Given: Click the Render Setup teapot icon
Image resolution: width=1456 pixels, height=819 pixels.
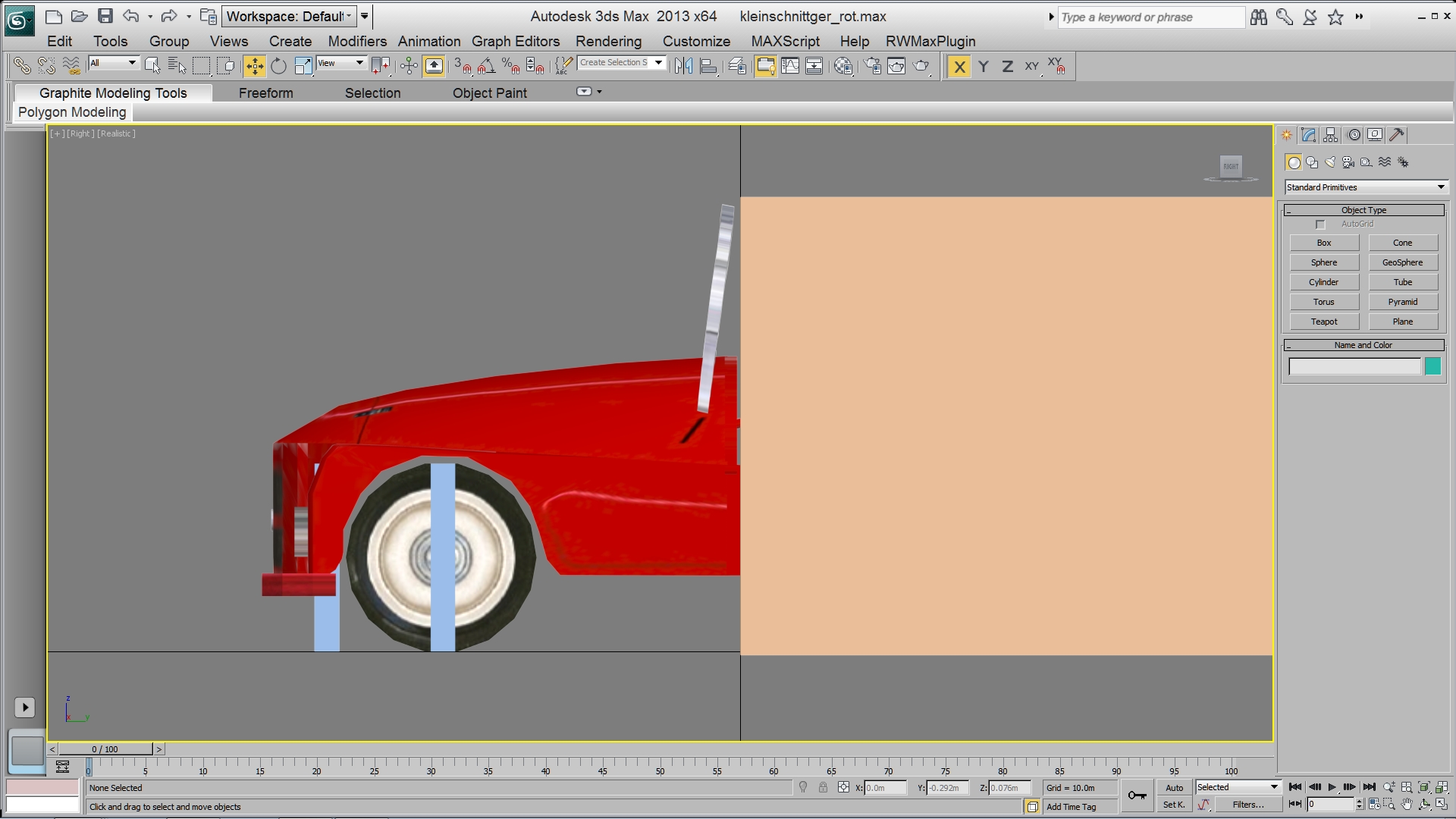Looking at the screenshot, I should coord(872,67).
